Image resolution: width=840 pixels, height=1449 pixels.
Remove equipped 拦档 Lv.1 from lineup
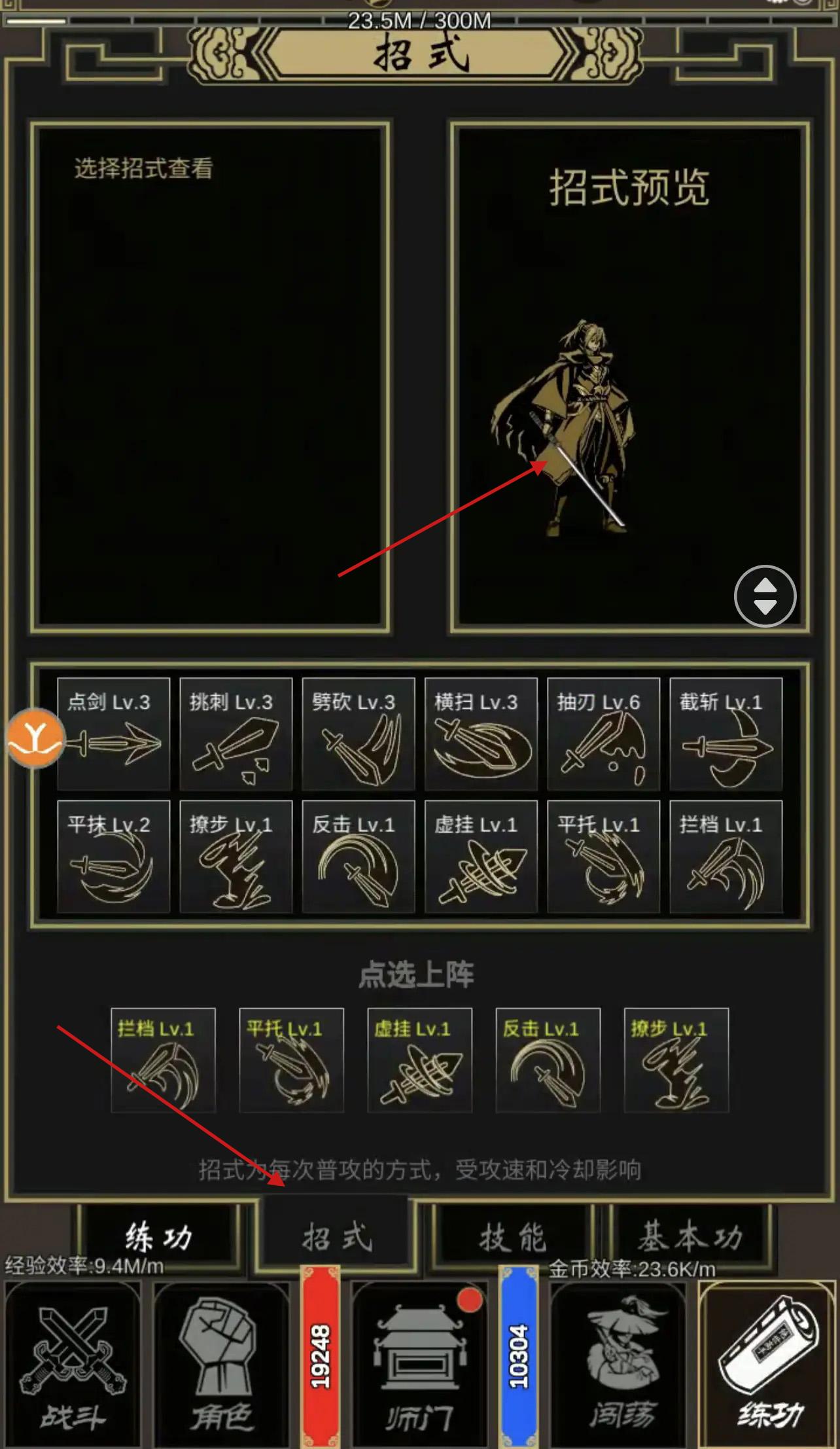point(163,1060)
